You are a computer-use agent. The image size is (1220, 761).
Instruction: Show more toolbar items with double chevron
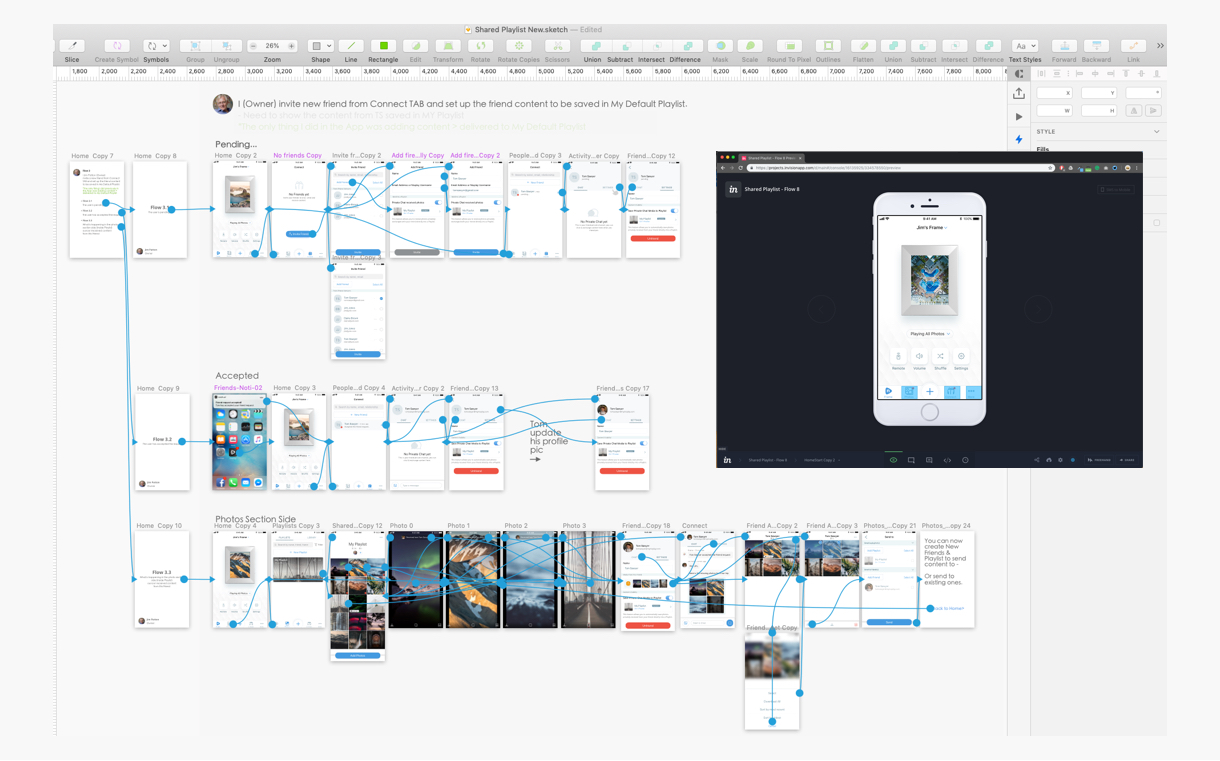[1160, 46]
